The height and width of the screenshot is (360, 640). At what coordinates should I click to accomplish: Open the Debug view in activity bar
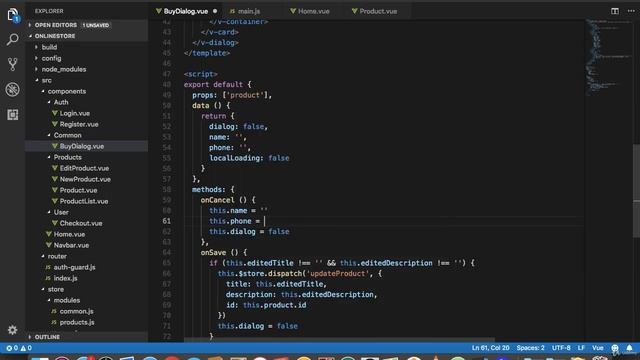click(x=13, y=89)
